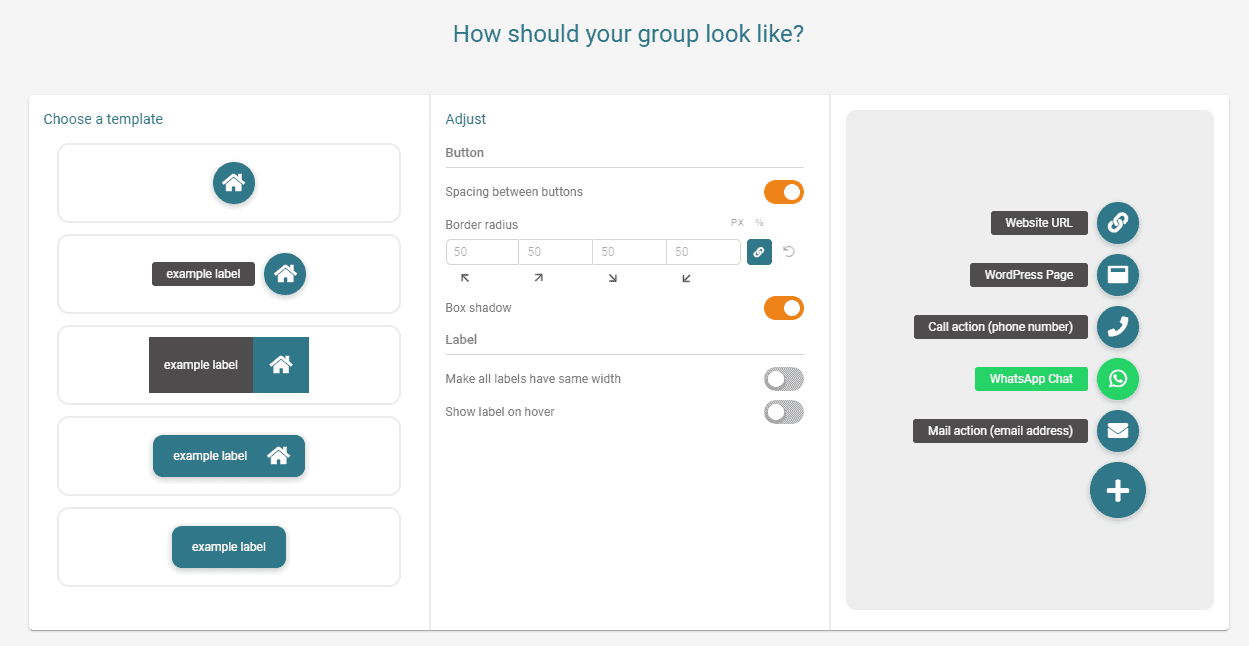Select PX units for border radius
Viewport: 1249px width, 646px height.
[x=737, y=224]
